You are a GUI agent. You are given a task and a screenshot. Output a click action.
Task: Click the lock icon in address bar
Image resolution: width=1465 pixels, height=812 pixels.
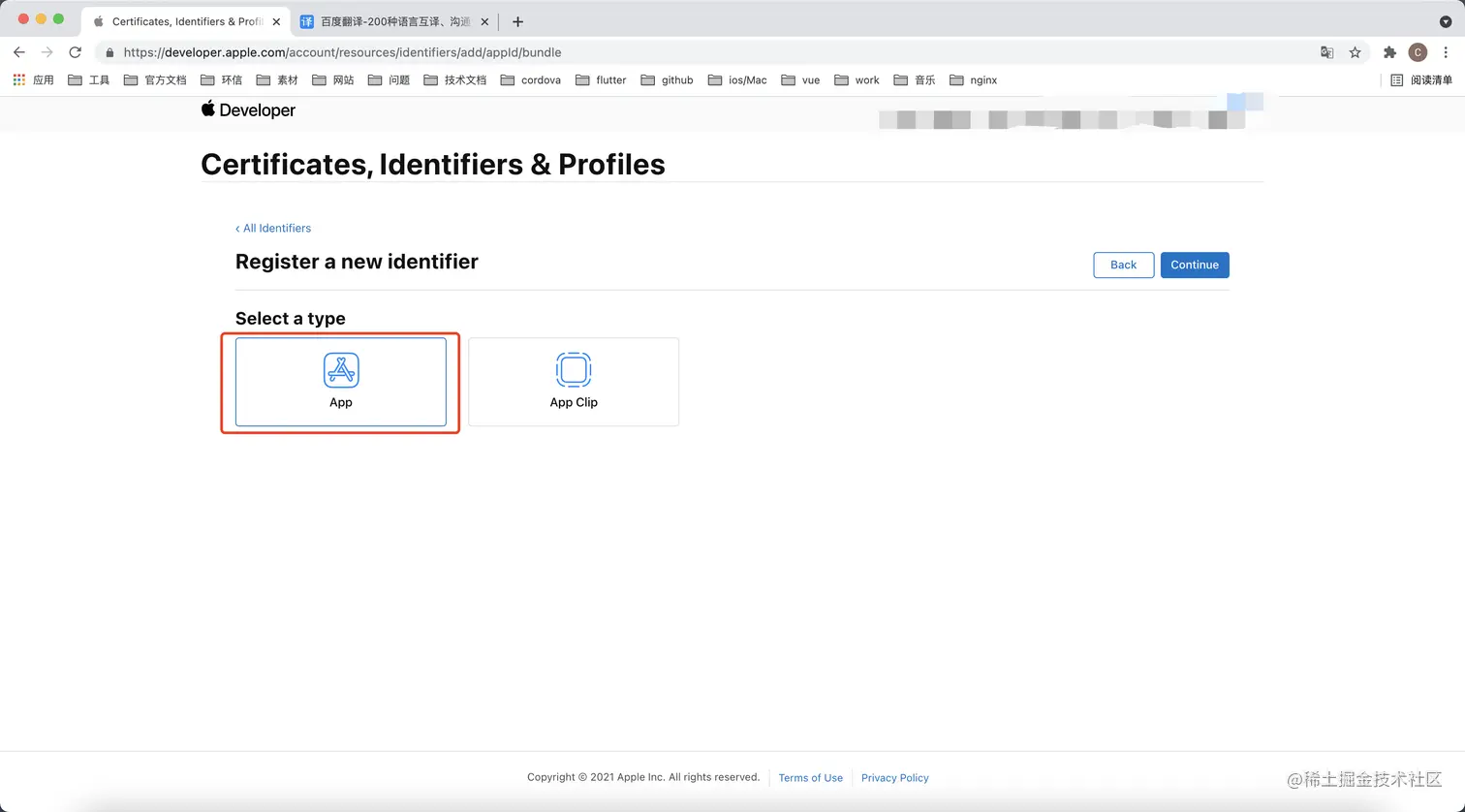click(109, 52)
